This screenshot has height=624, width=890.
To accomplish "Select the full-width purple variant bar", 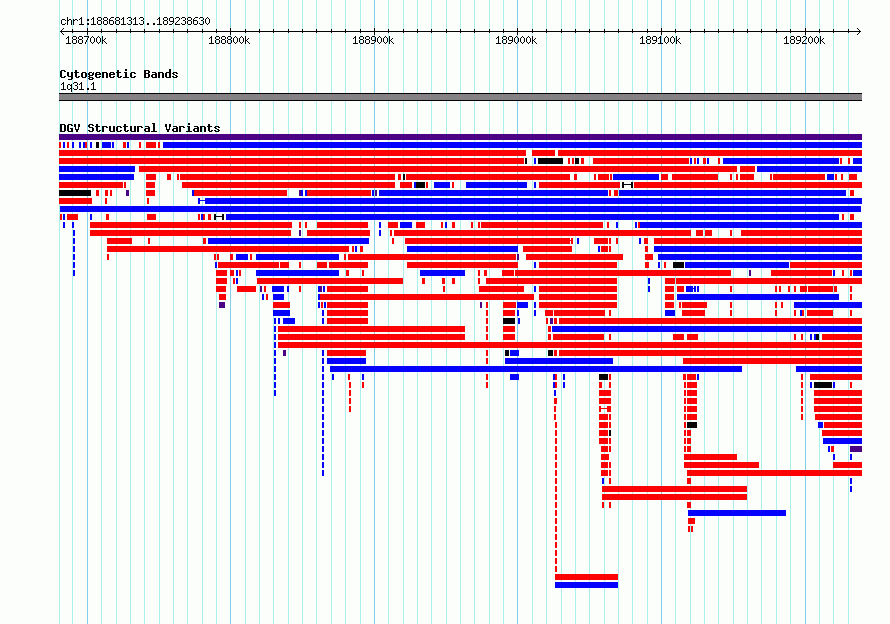I will pos(460,137).
